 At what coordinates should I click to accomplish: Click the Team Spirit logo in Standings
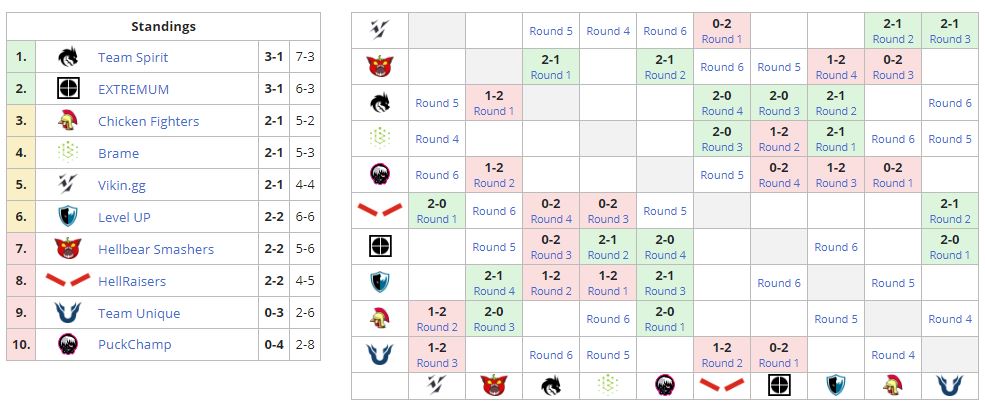tap(68, 57)
